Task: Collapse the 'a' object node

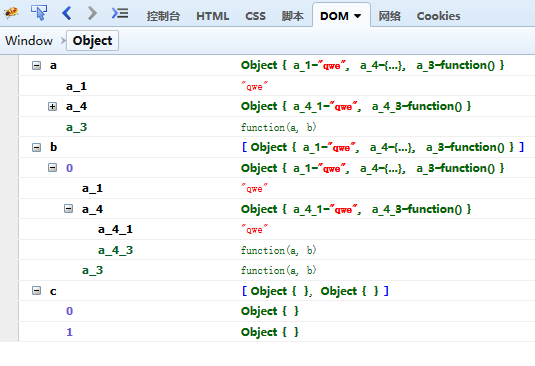Action: 36,65
